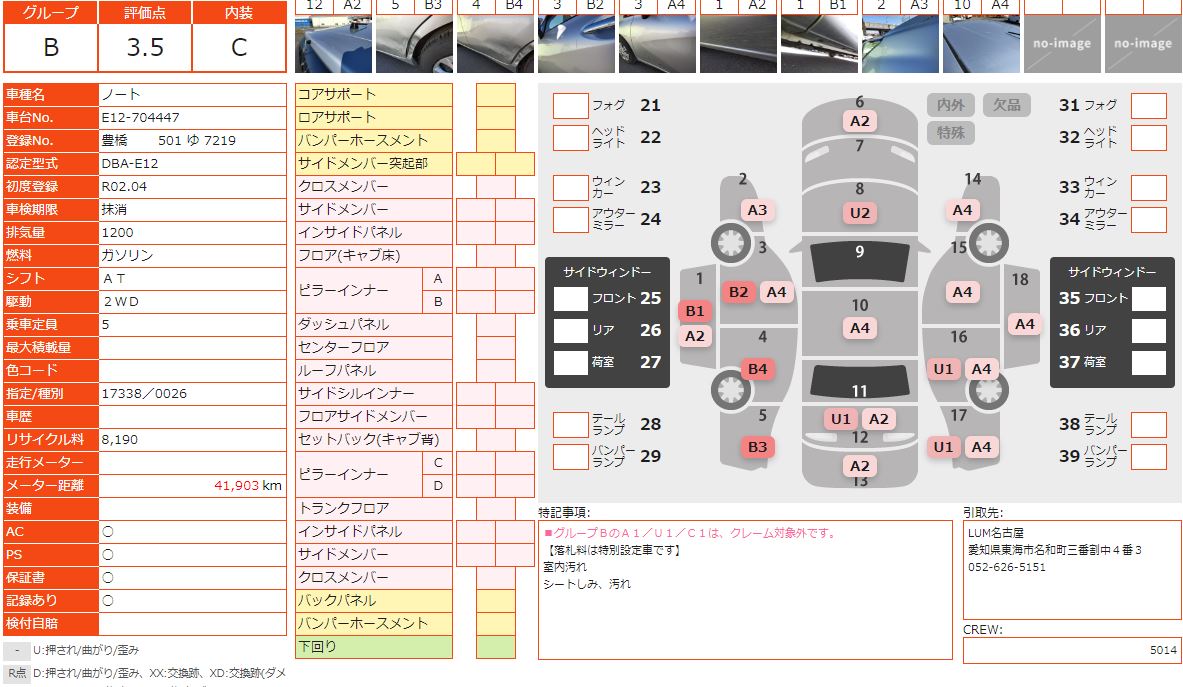1183x687 pixels.
Task: Click the green 下回り status cell
Action: 495,647
